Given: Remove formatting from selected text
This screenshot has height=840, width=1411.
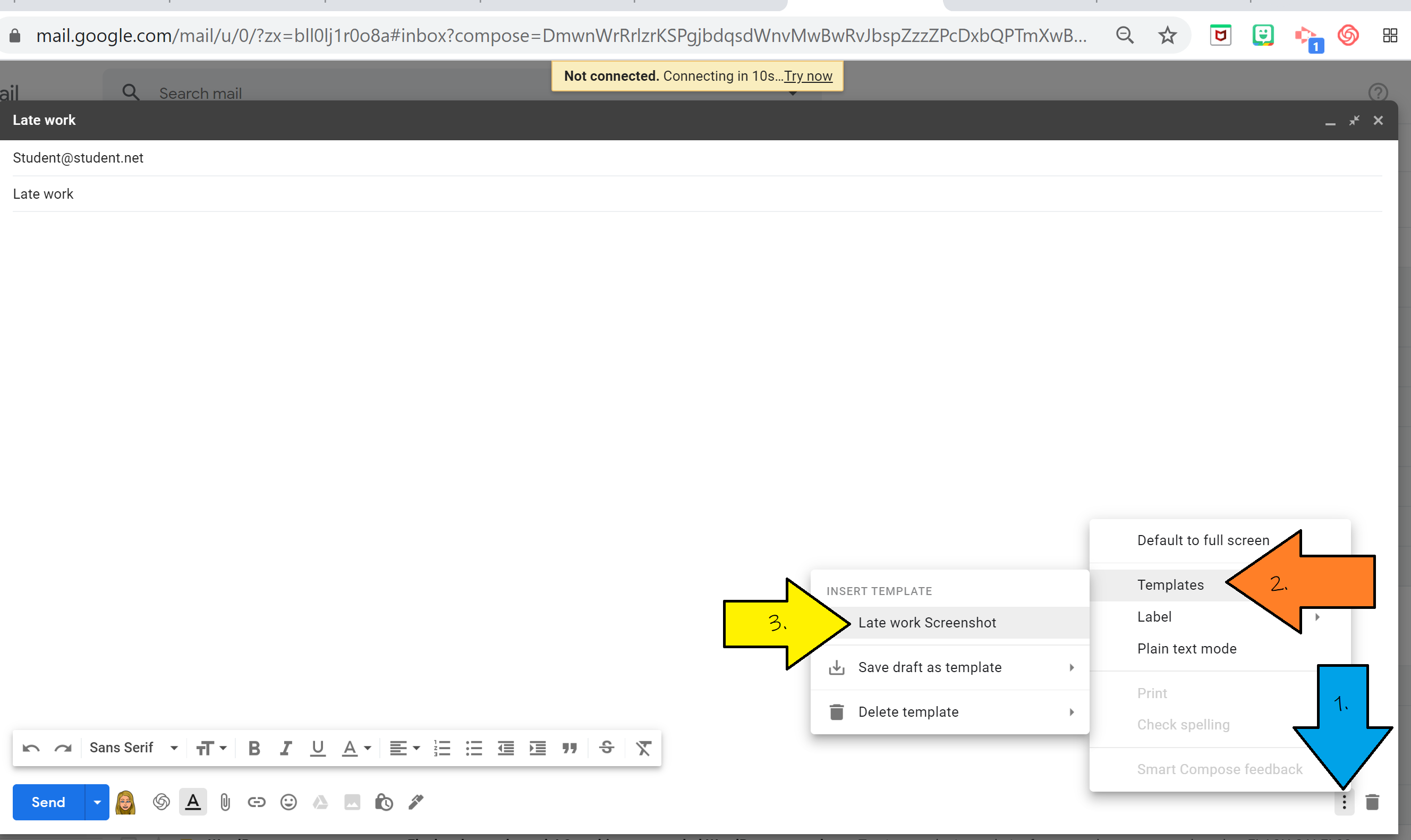Looking at the screenshot, I should [643, 747].
